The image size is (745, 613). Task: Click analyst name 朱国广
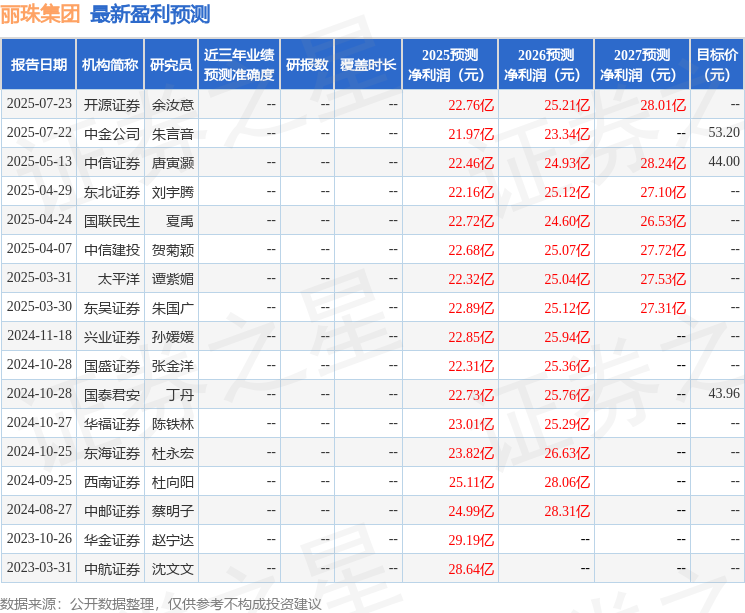click(x=172, y=308)
